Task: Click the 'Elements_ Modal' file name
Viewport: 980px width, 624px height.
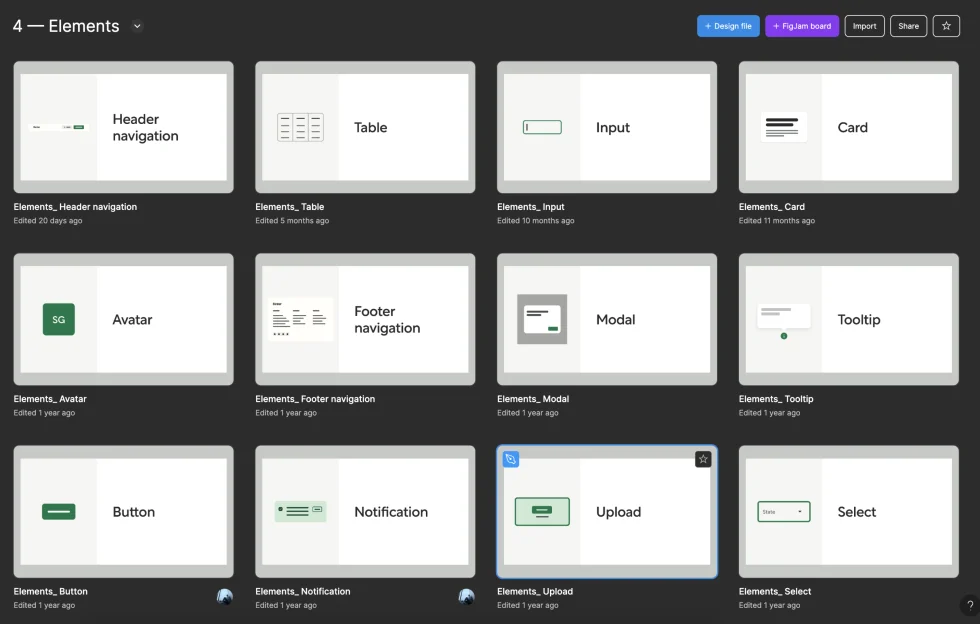Action: [x=533, y=399]
